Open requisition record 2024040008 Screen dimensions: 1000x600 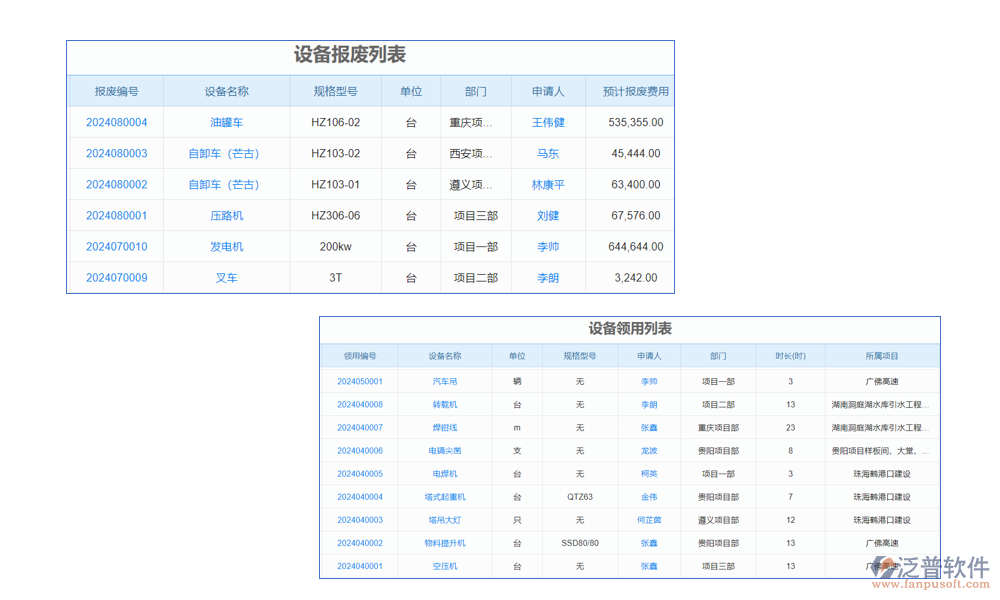point(362,404)
